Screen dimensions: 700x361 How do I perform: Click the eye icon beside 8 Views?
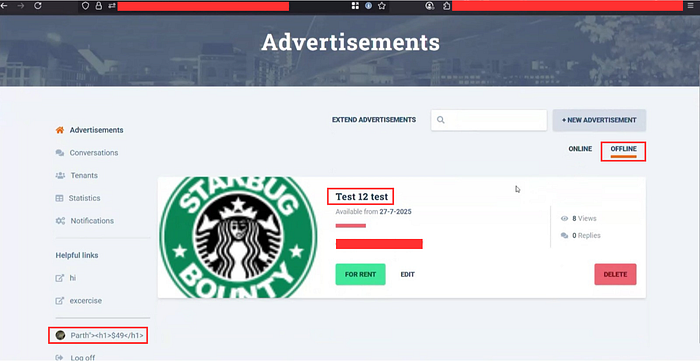click(x=564, y=219)
